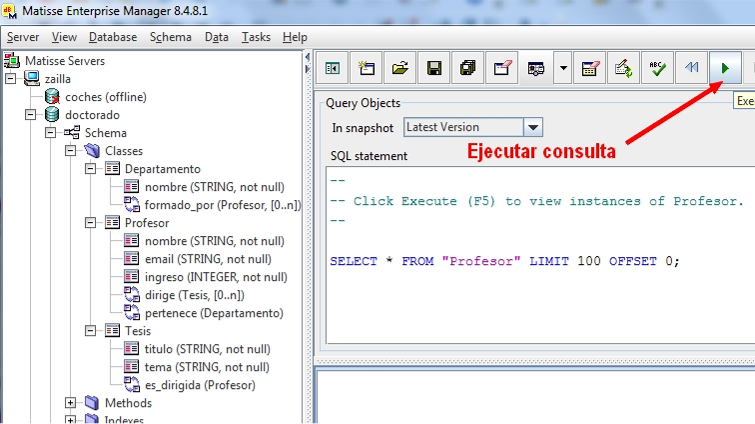755x424 pixels.
Task: Open the View menu
Action: (64, 37)
